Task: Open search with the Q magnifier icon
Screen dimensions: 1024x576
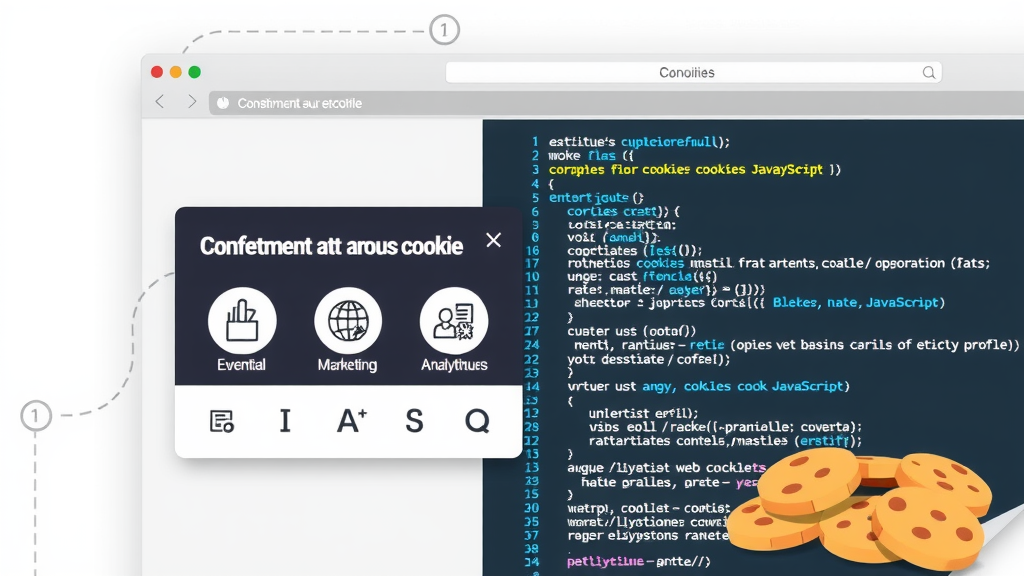Action: 477,421
